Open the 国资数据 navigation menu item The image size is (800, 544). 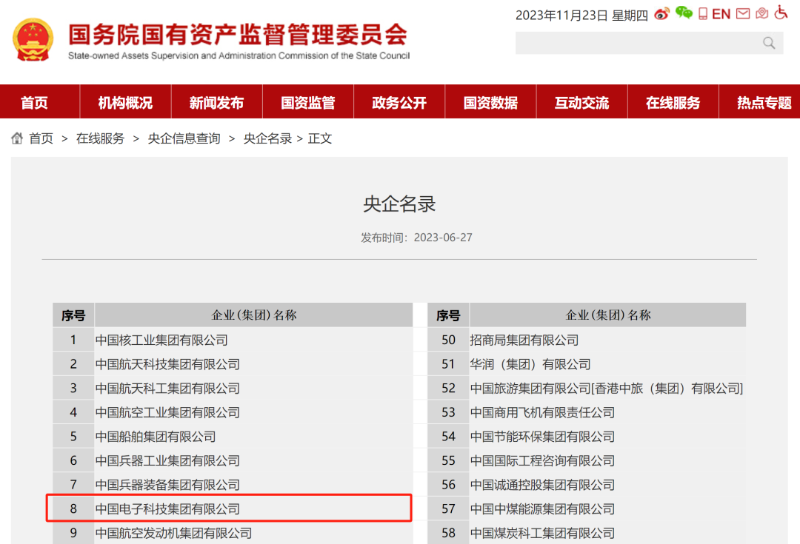click(491, 103)
